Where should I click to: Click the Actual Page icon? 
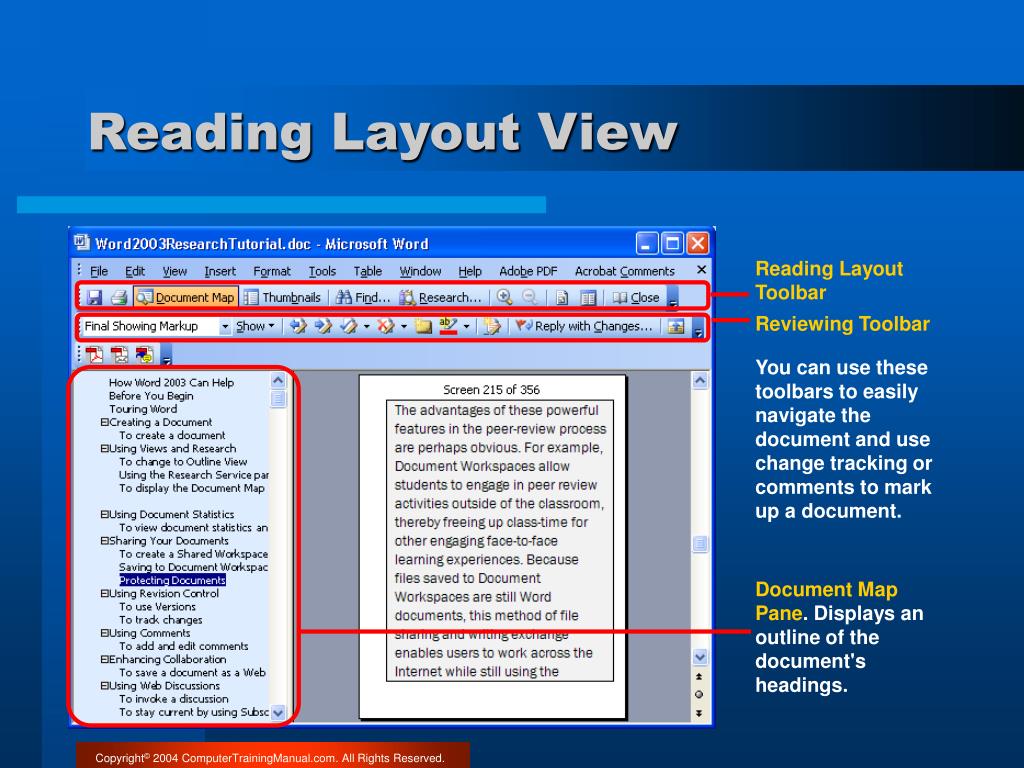click(x=562, y=298)
